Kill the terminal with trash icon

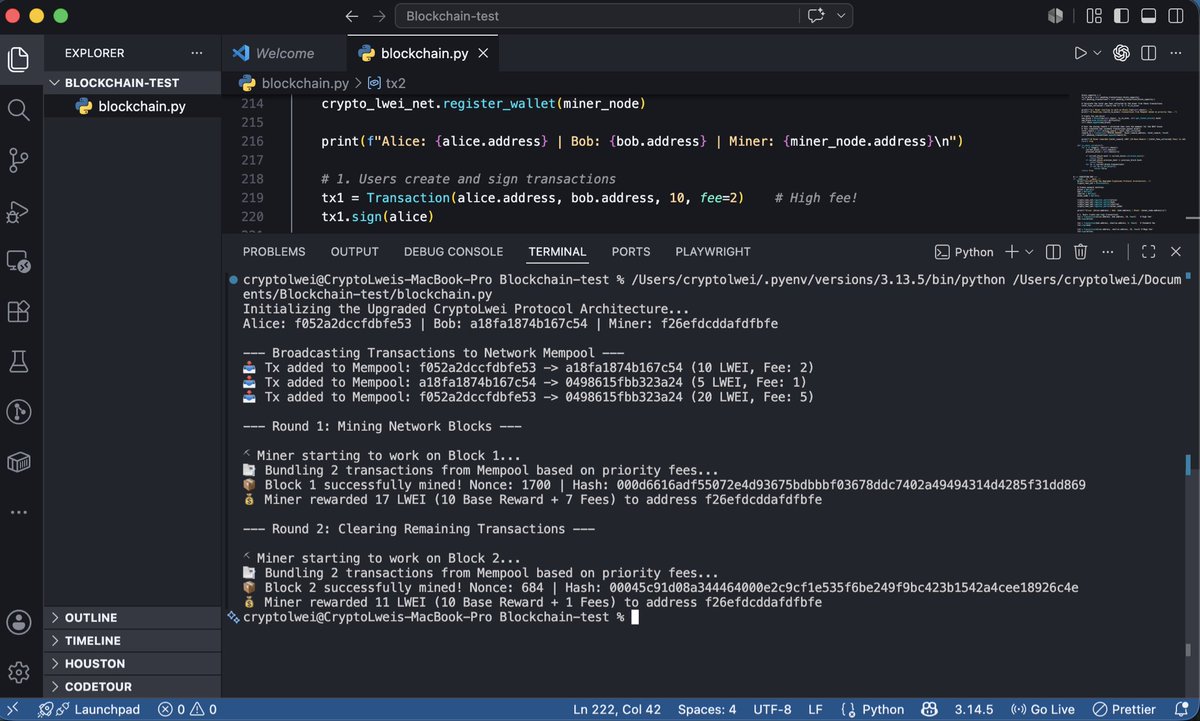click(1080, 252)
